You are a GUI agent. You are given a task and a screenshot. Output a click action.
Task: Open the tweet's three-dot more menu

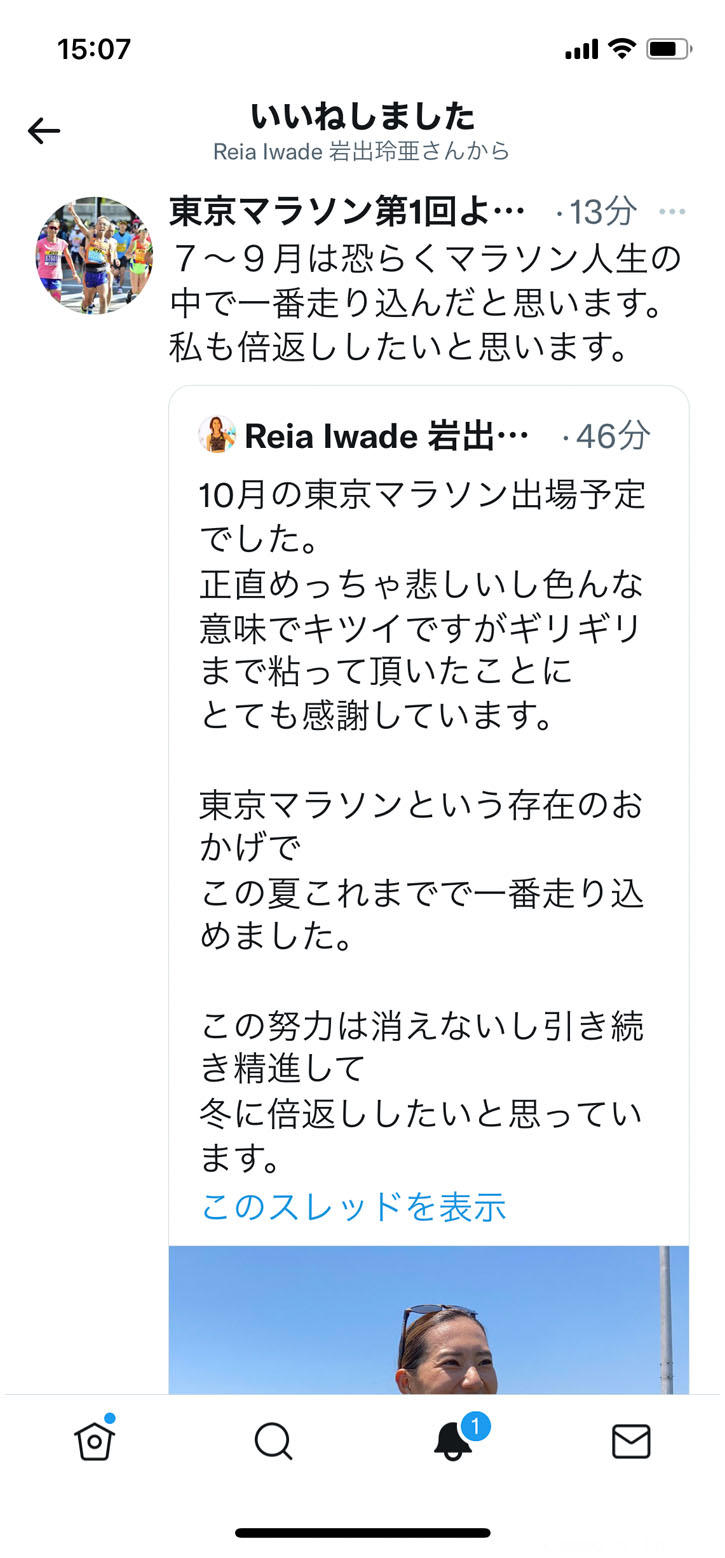click(x=673, y=212)
